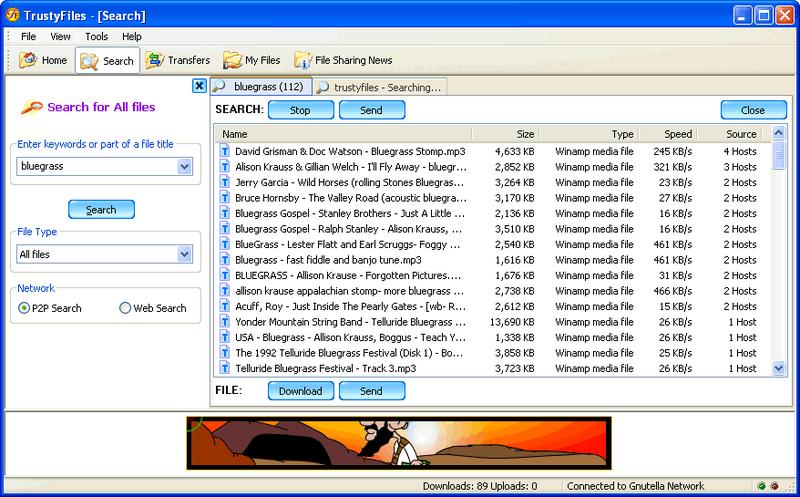This screenshot has width=800, height=497.
Task: Click file icon of allison krause appalachian stomp
Action: coord(224,290)
